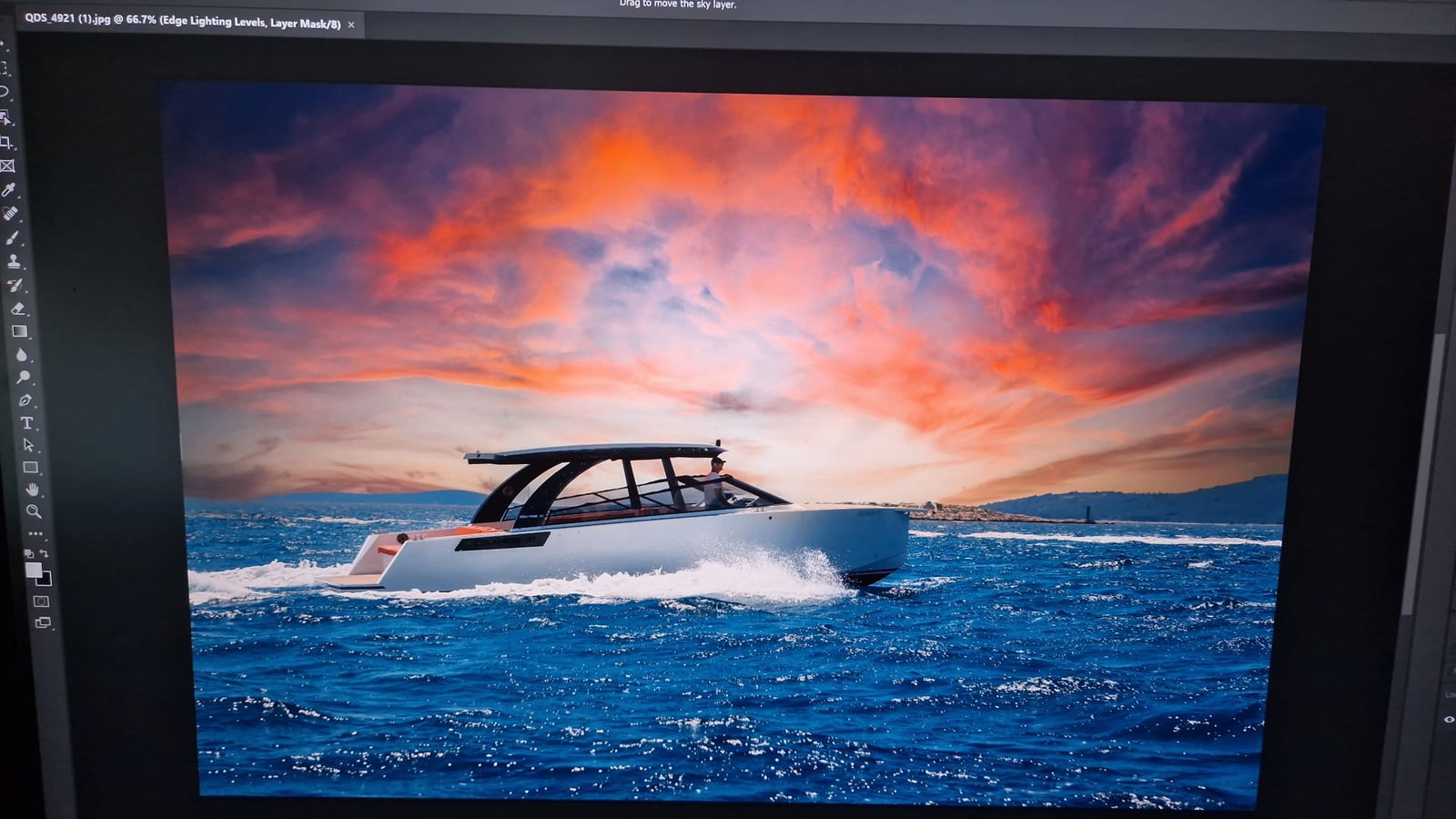Image resolution: width=1456 pixels, height=819 pixels.
Task: Select the Eraser tool
Action: click(17, 308)
